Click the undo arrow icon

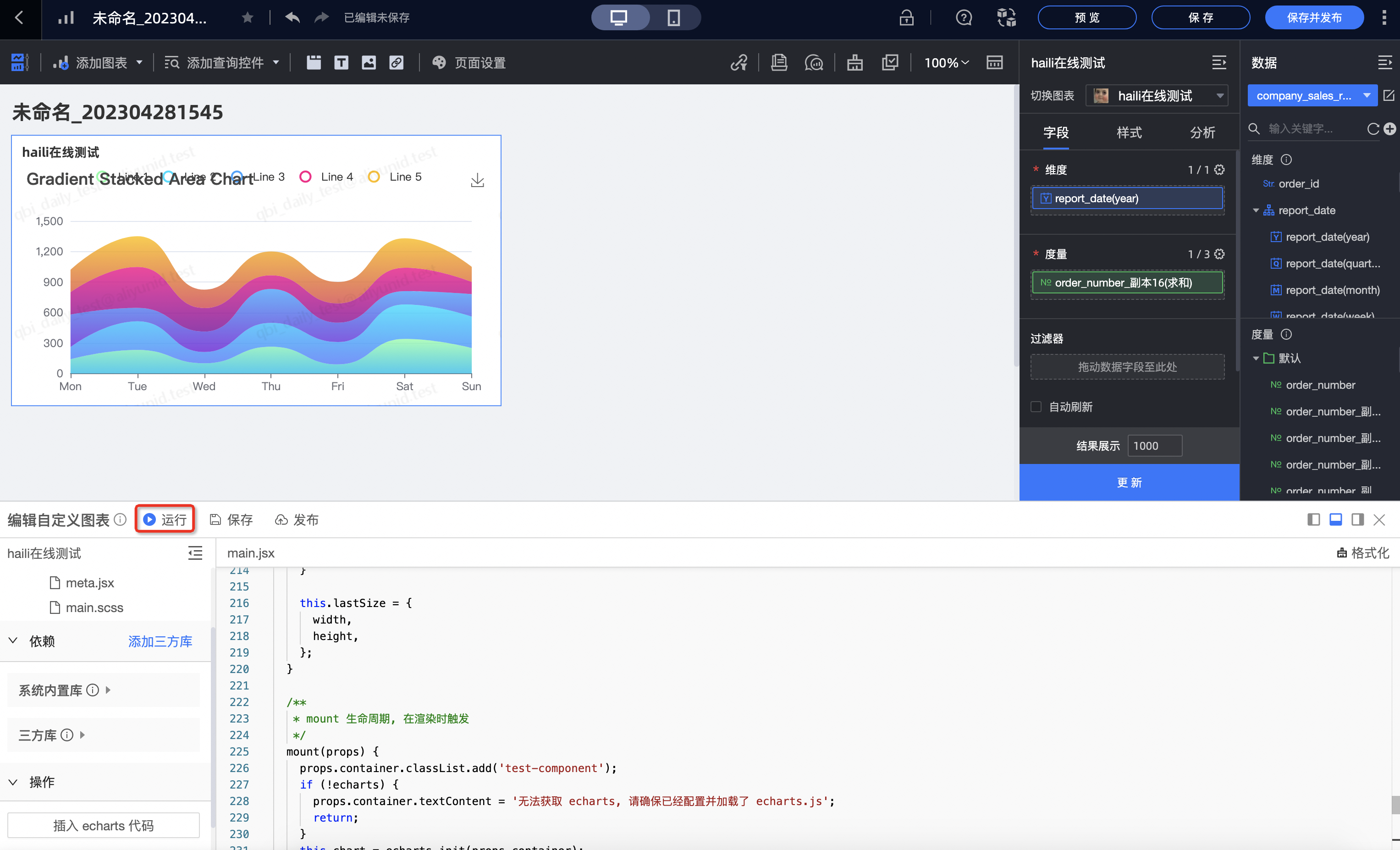(292, 17)
